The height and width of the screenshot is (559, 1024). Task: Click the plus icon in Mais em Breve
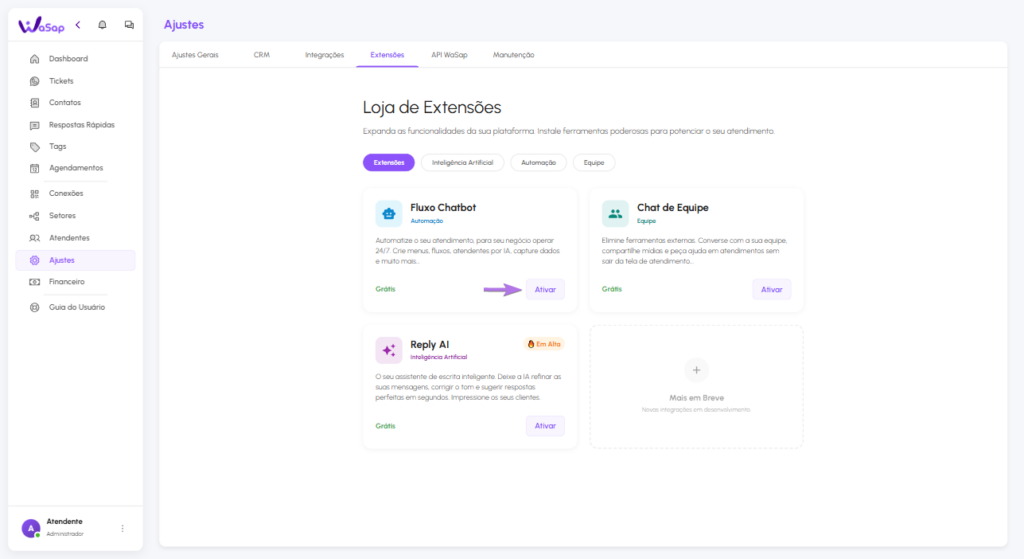pyautogui.click(x=696, y=370)
